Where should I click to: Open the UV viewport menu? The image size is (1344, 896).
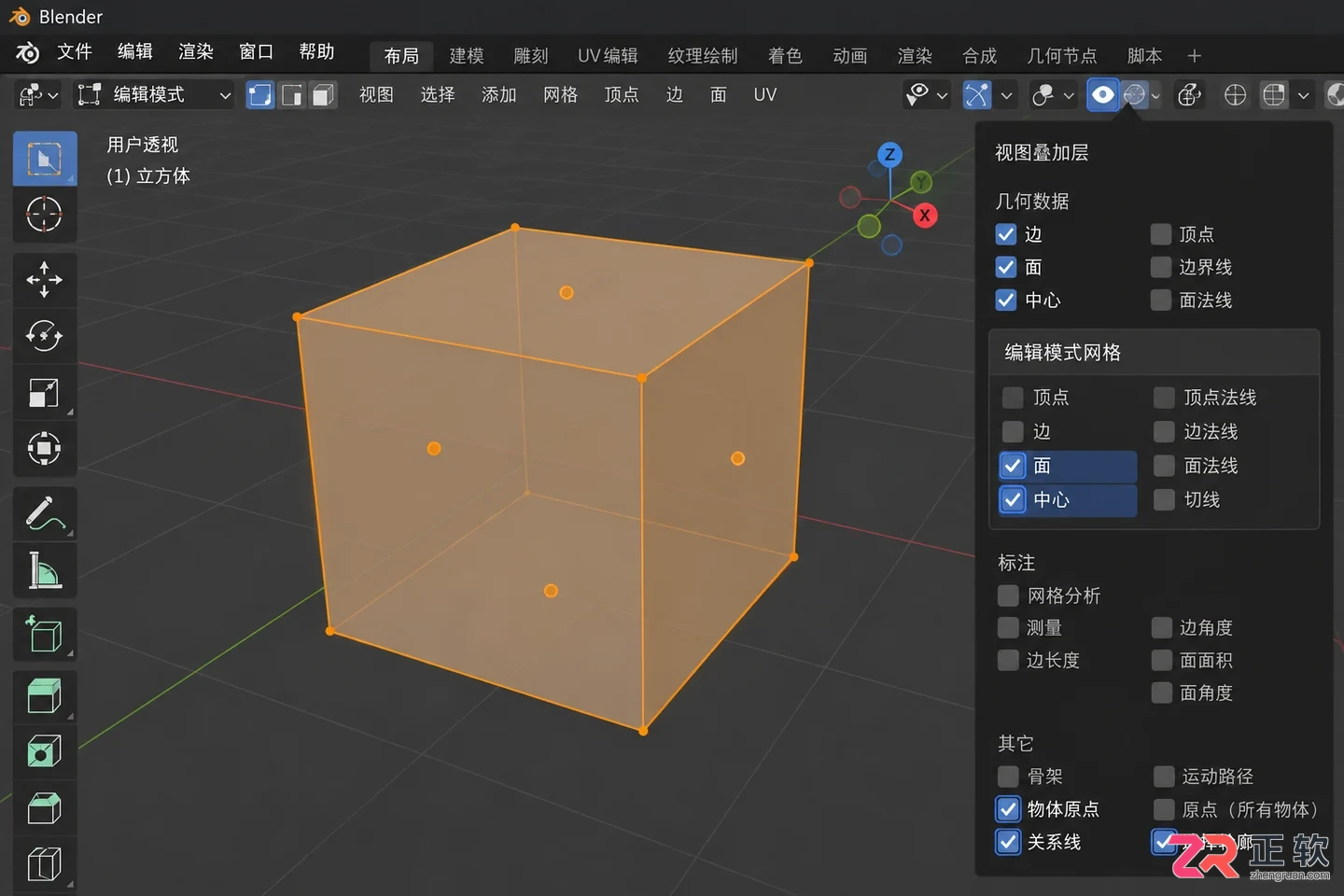pyautogui.click(x=765, y=95)
